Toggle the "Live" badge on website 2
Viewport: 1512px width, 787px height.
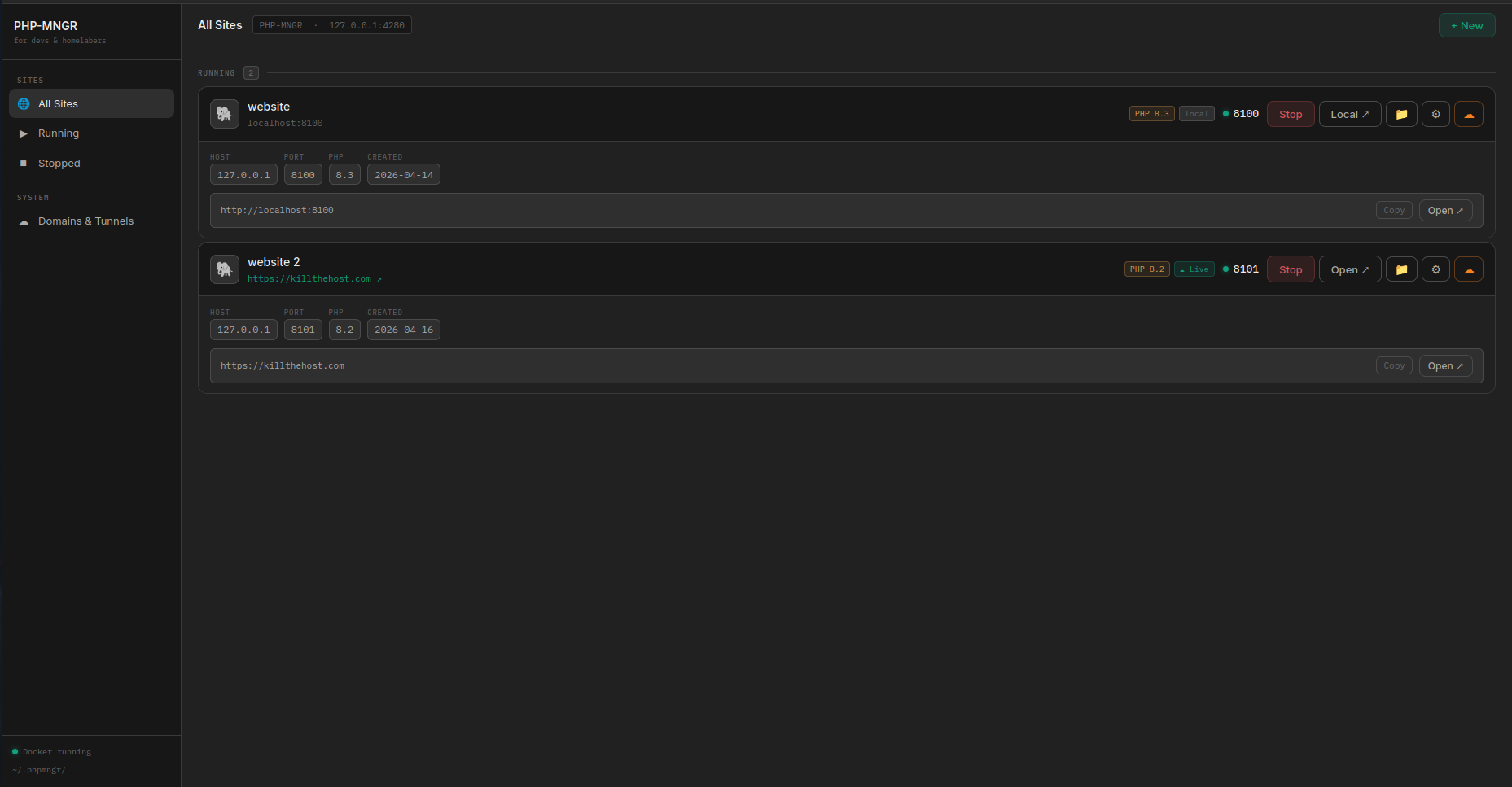[x=1194, y=269]
